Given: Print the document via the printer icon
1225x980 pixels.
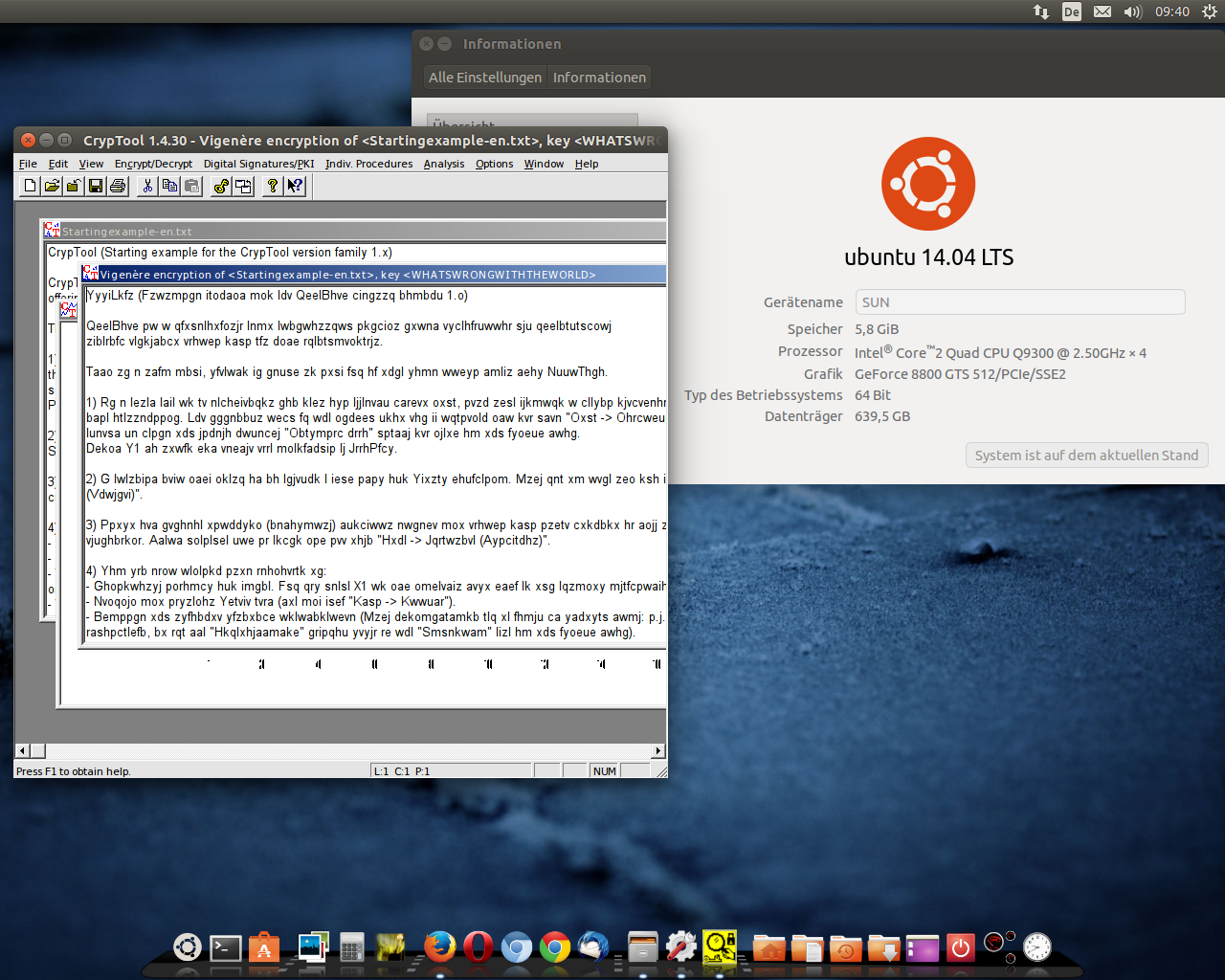Looking at the screenshot, I should click(119, 186).
